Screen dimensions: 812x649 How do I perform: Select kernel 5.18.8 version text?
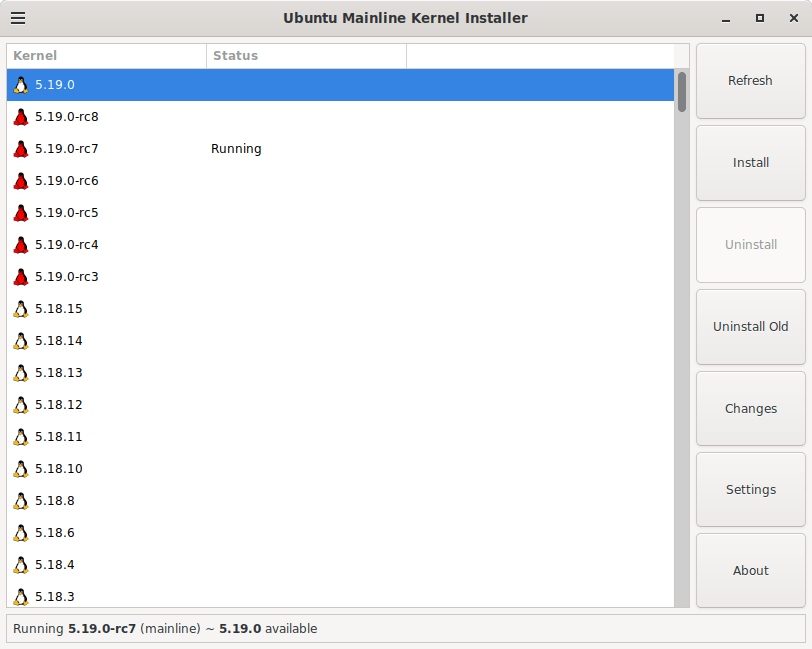tap(55, 501)
